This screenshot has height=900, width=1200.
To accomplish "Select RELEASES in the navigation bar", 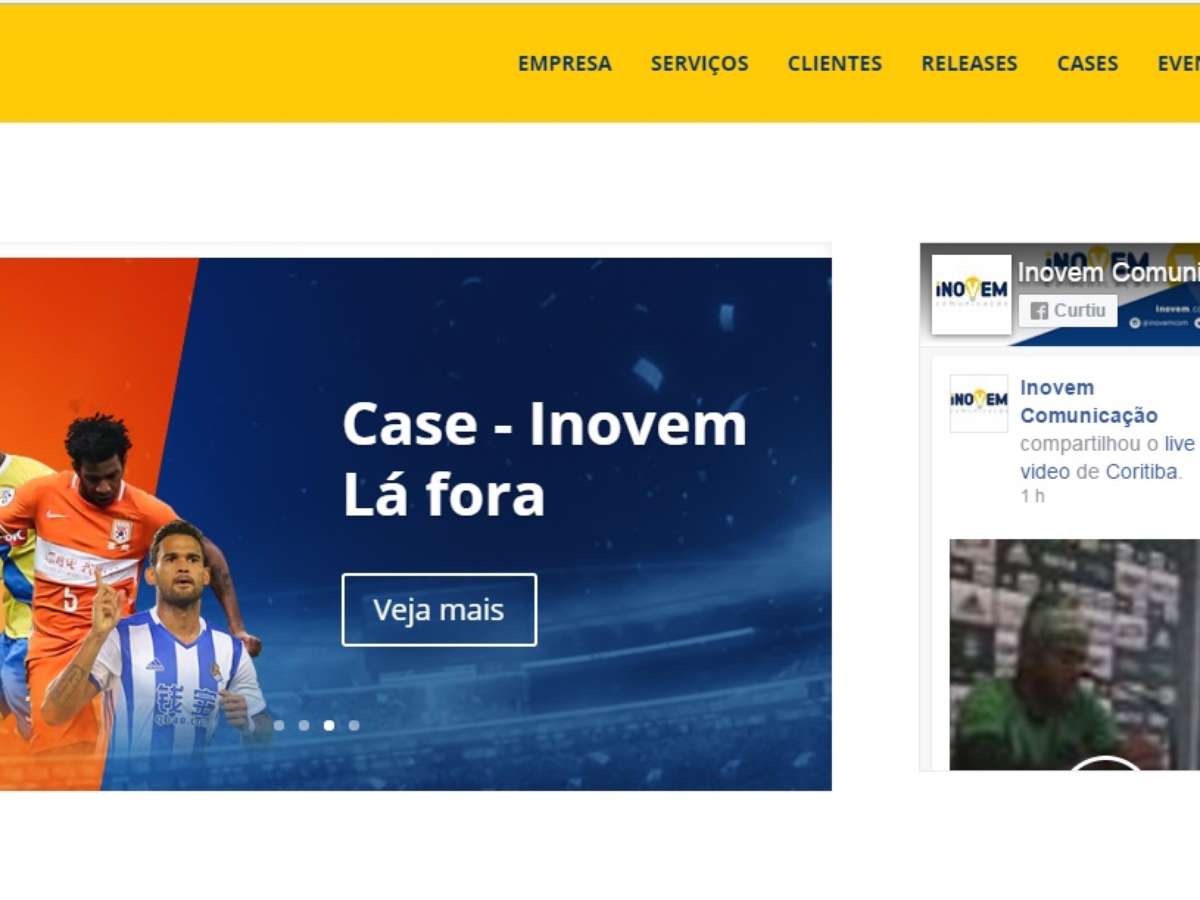I will click(969, 63).
